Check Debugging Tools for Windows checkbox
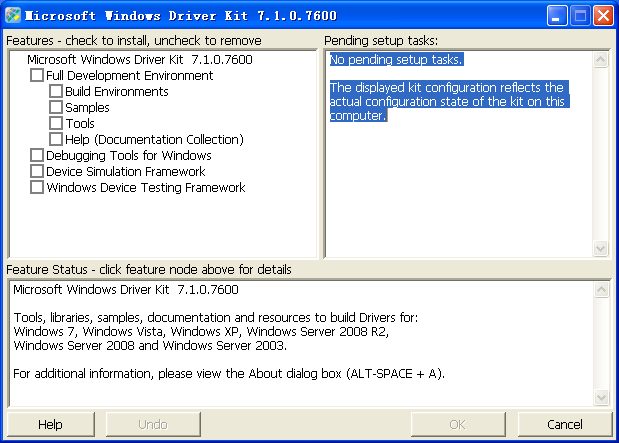 (37, 155)
